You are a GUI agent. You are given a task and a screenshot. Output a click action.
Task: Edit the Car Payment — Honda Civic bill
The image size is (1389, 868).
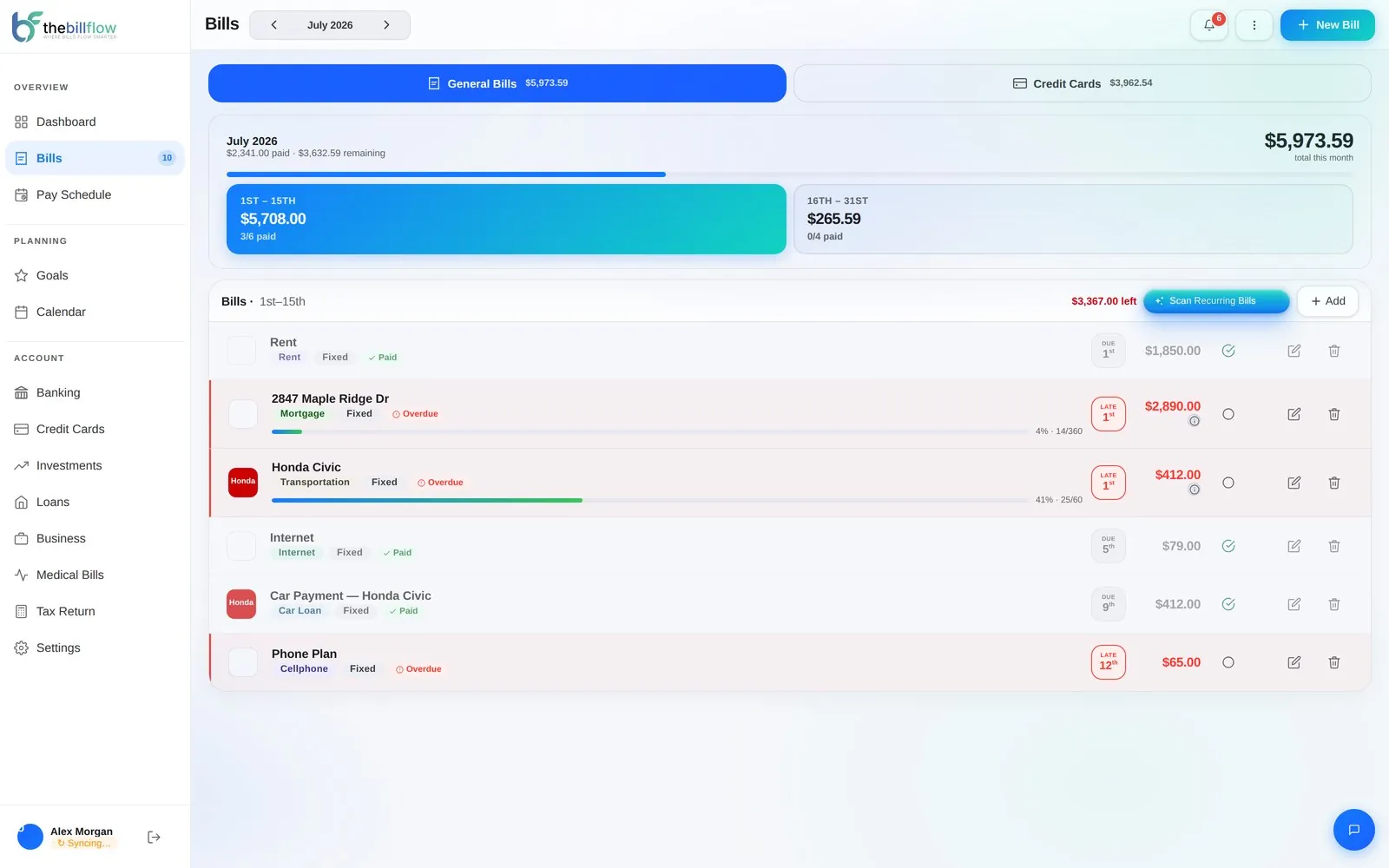(1294, 604)
